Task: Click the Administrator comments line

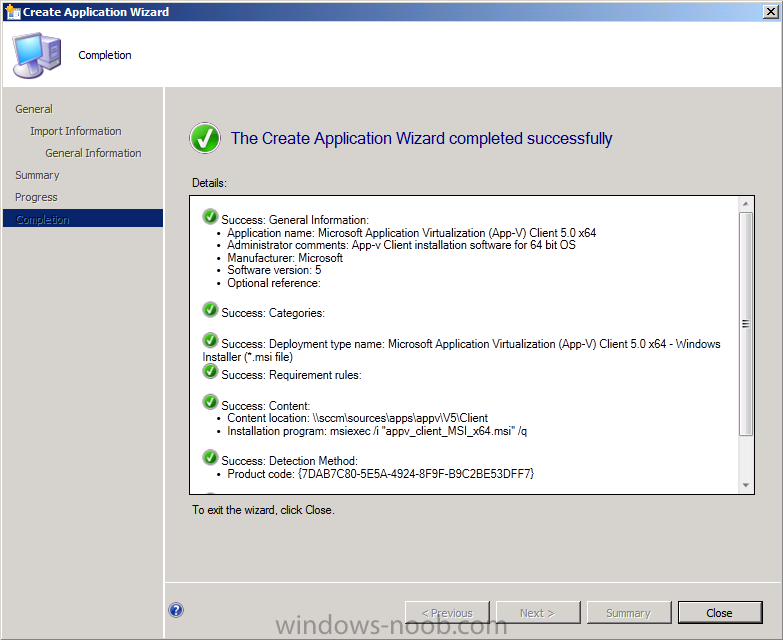Action: pyautogui.click(x=401, y=245)
